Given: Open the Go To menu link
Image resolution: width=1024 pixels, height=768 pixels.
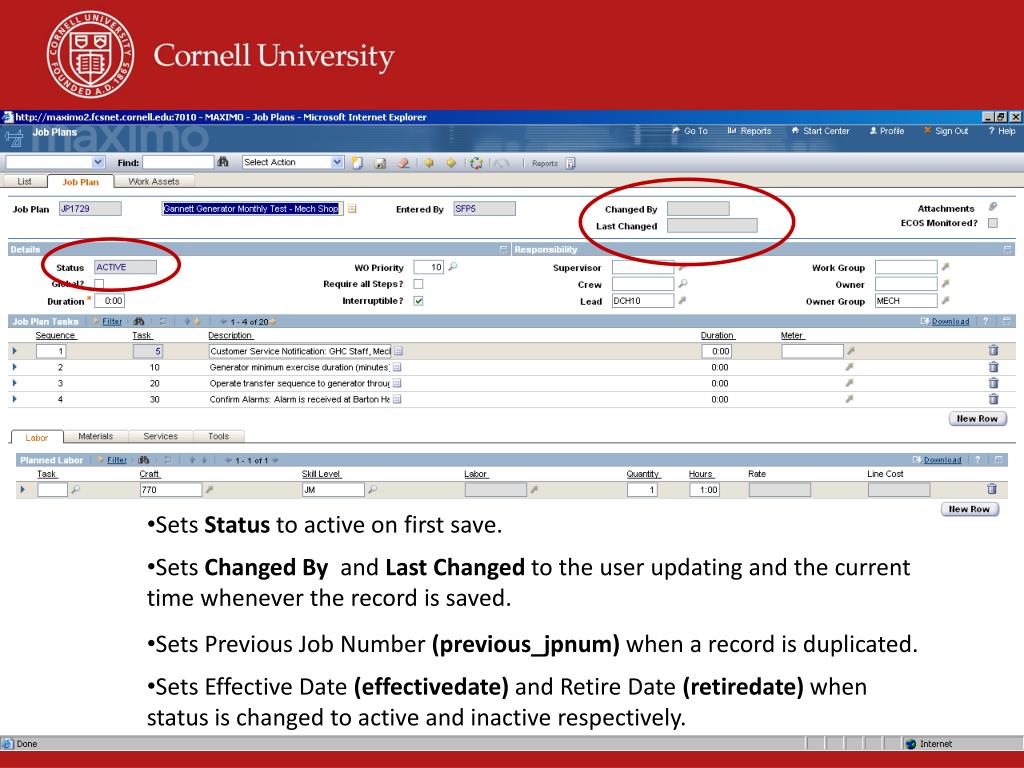Looking at the screenshot, I should coord(690,131).
